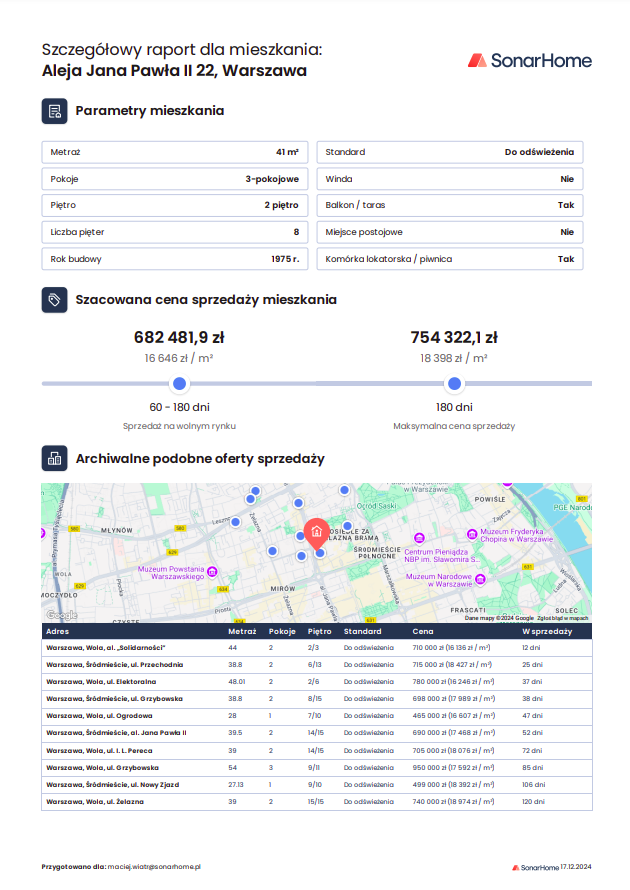Screen dimensions: 630x890
Task: Click Muzeum Fryderyka Chopina map pin
Action: (x=472, y=533)
